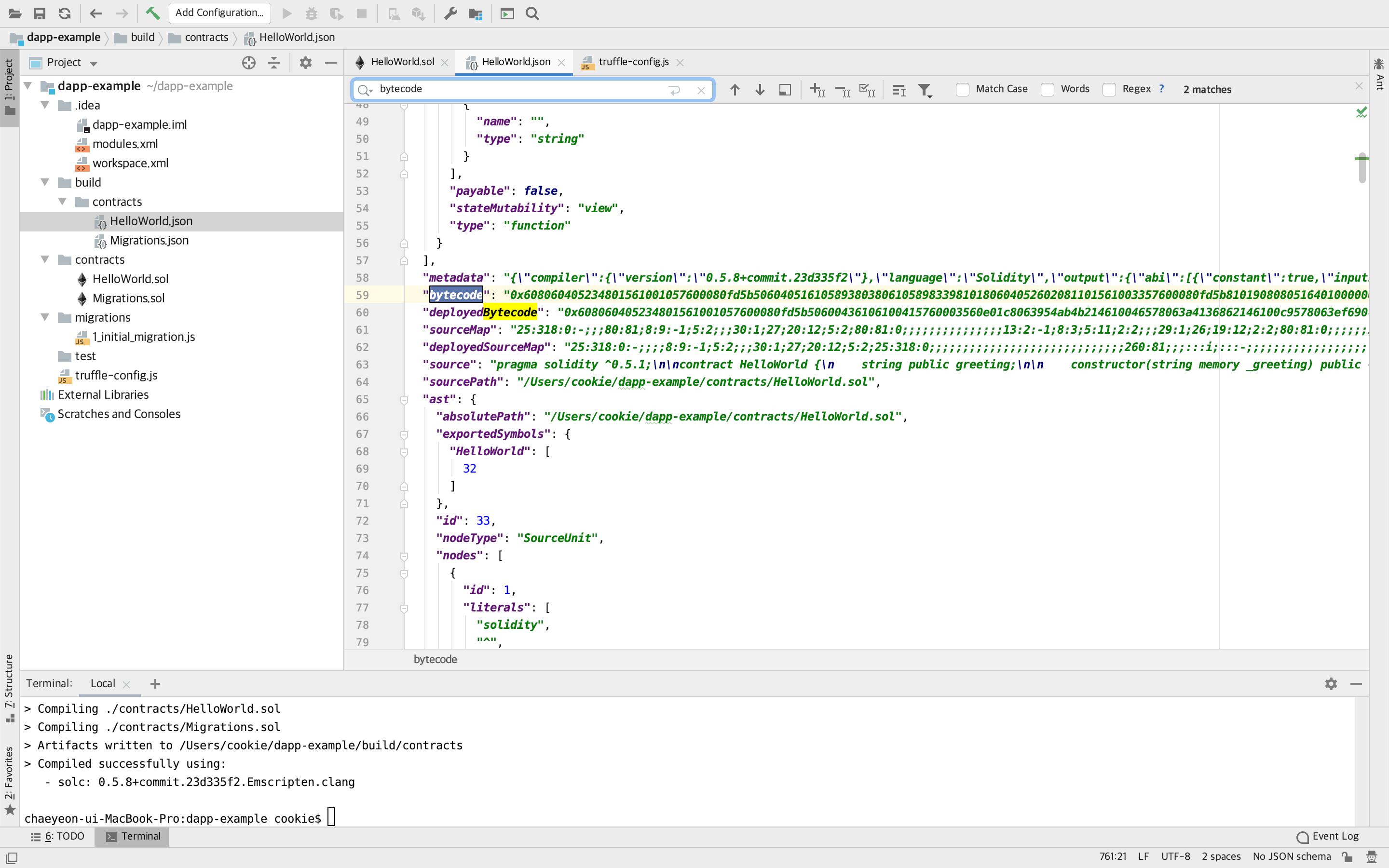Change indentation via 2 spaces

click(x=1221, y=856)
